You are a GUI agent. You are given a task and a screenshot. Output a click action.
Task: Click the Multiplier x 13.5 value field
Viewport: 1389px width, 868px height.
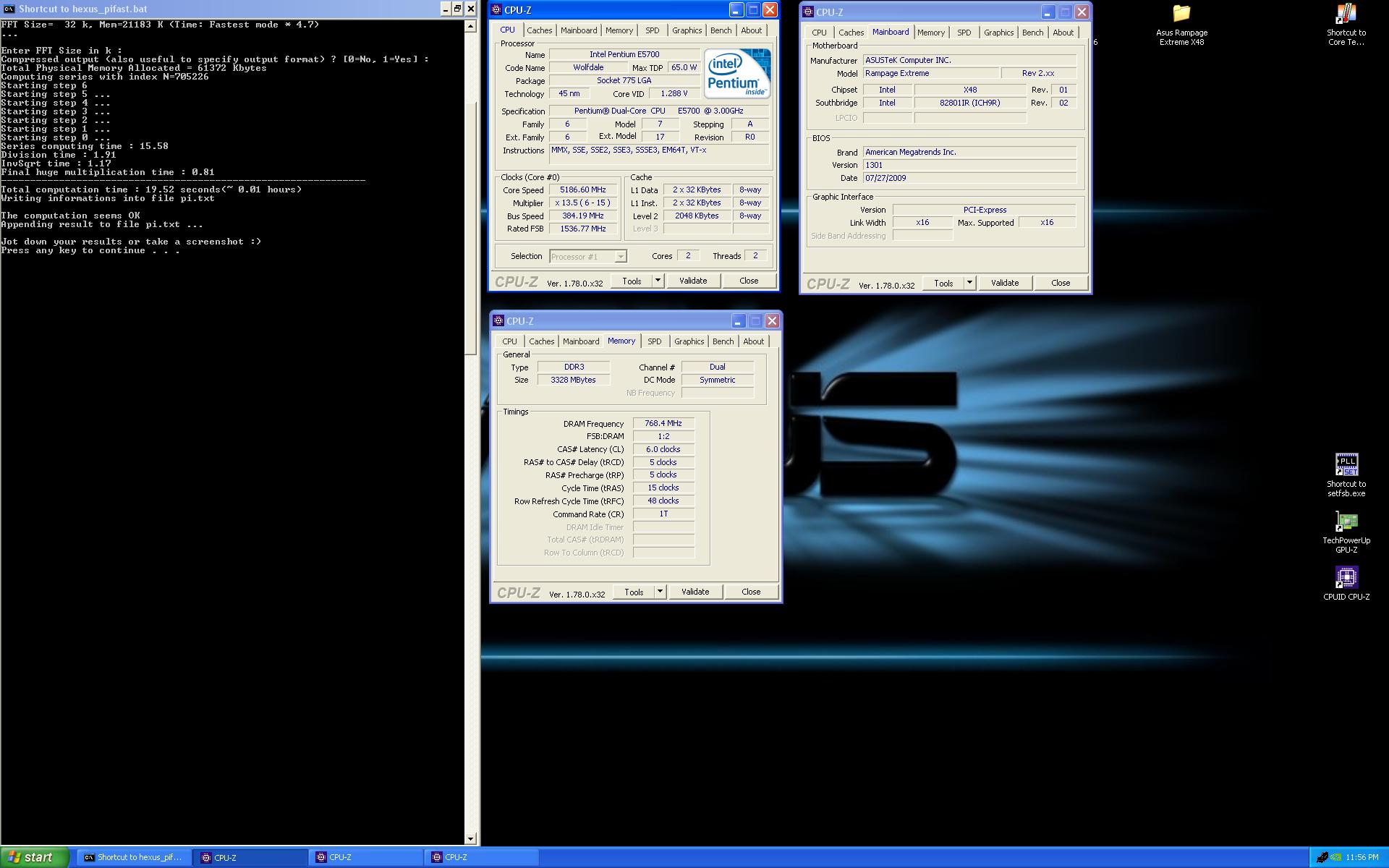582,203
